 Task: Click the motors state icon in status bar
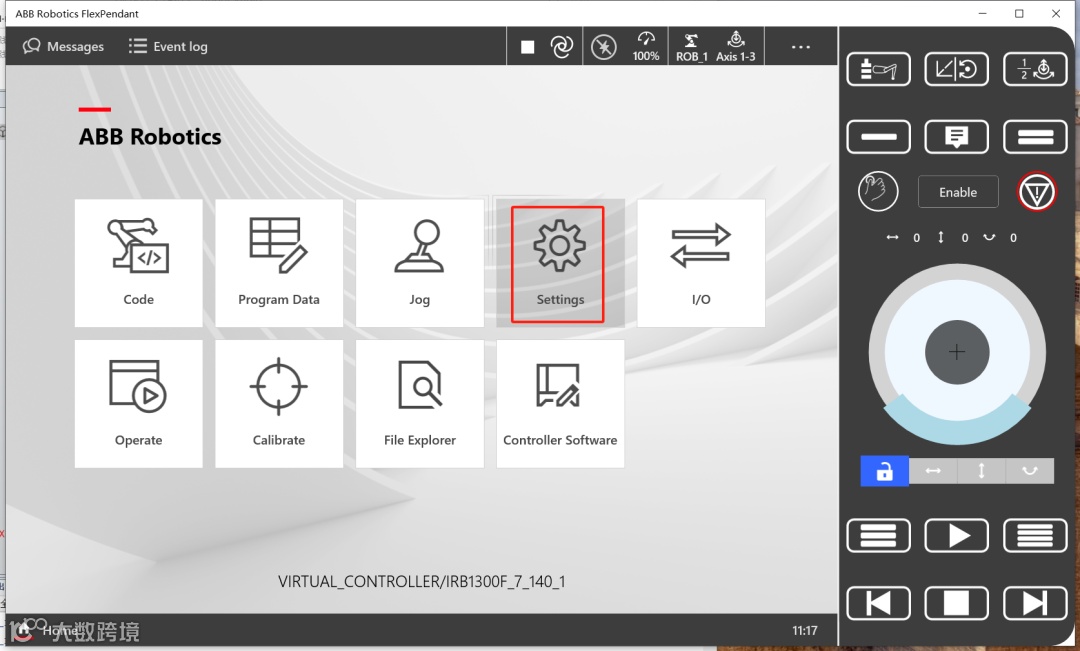click(x=604, y=47)
